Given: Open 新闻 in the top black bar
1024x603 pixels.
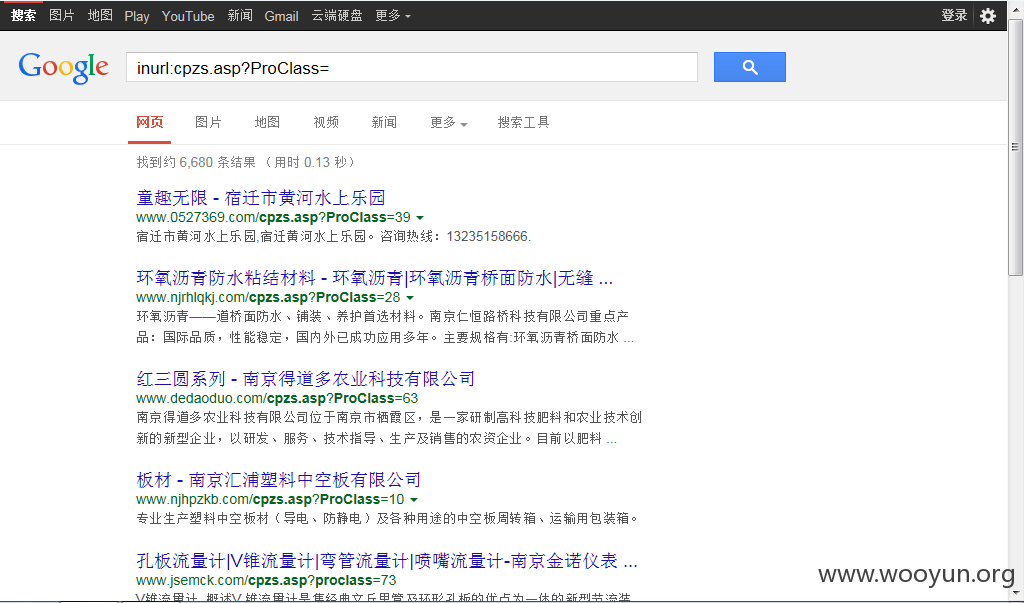Looking at the screenshot, I should tap(240, 16).
